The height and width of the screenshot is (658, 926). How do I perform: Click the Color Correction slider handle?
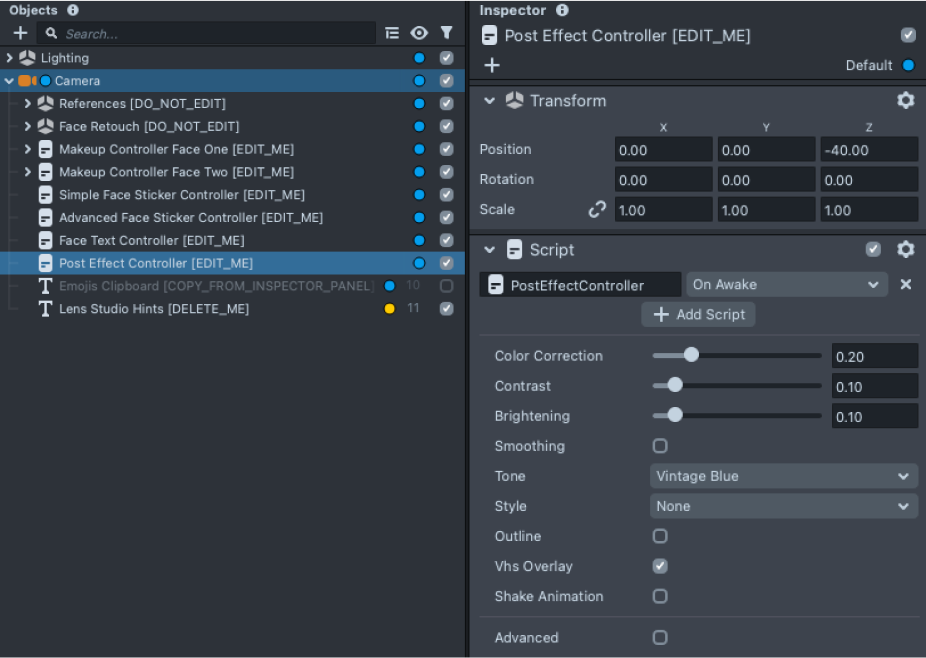point(690,355)
